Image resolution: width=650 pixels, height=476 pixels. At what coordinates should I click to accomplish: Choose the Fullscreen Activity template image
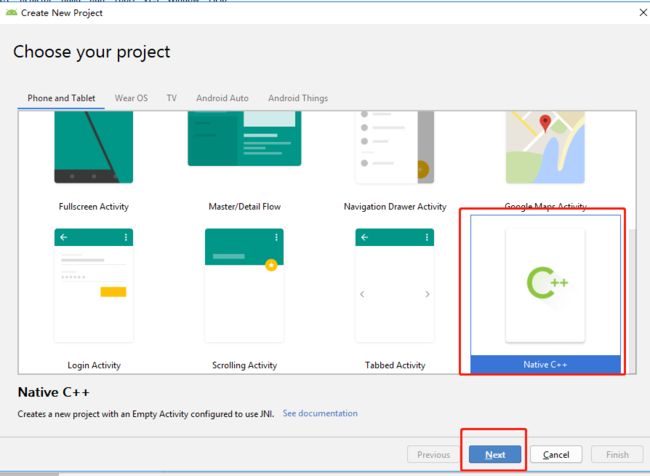(x=94, y=147)
